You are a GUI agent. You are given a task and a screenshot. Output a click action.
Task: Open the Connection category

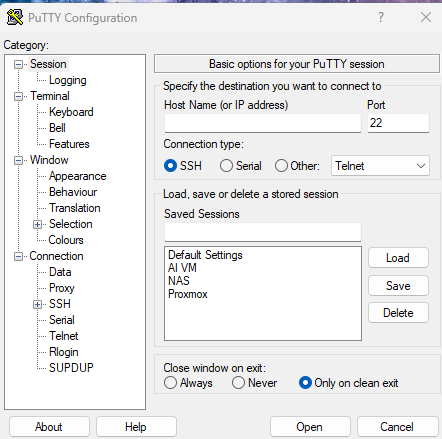click(56, 256)
